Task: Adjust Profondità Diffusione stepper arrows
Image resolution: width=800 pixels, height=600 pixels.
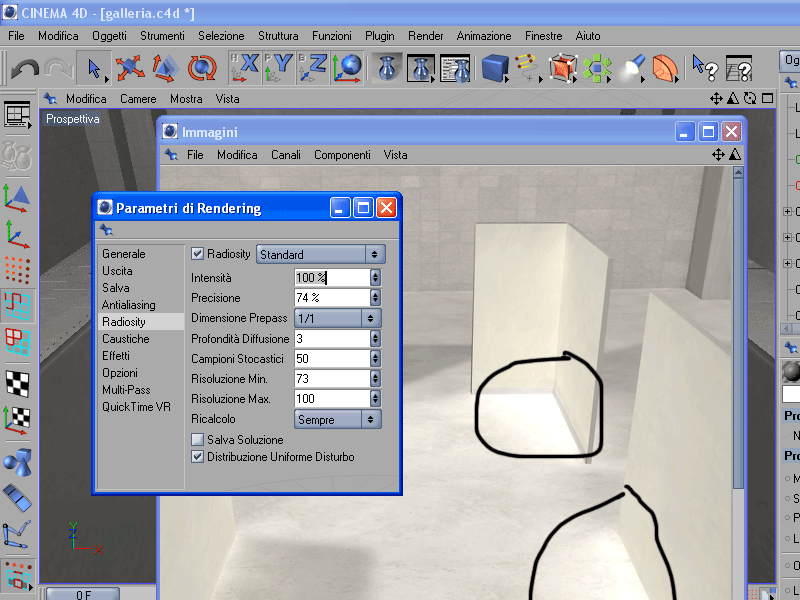Action: pos(376,338)
